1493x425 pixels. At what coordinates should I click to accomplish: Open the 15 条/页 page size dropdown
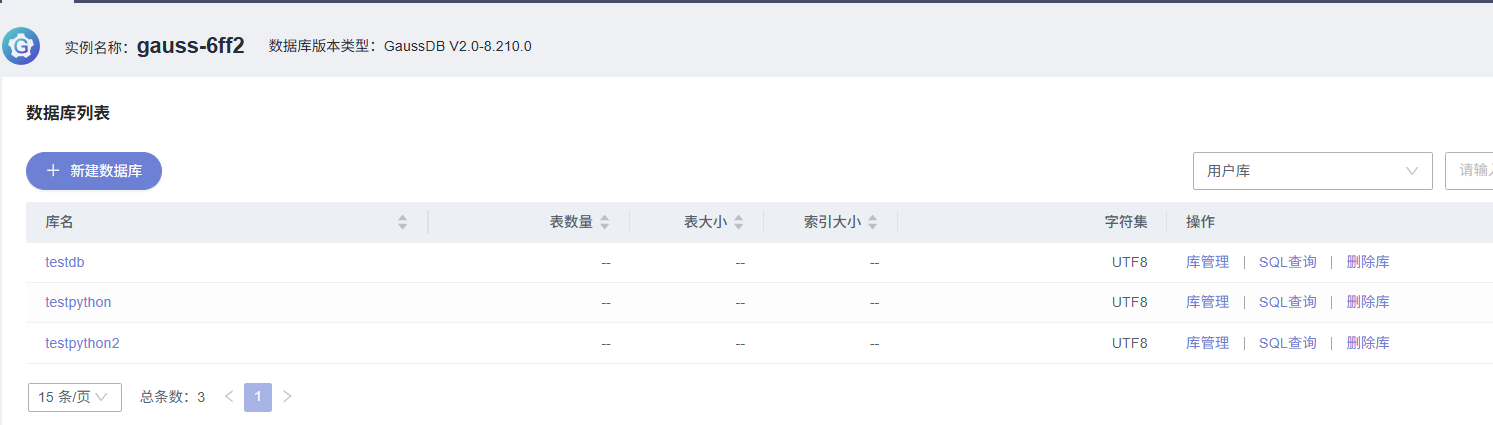pyautogui.click(x=75, y=397)
